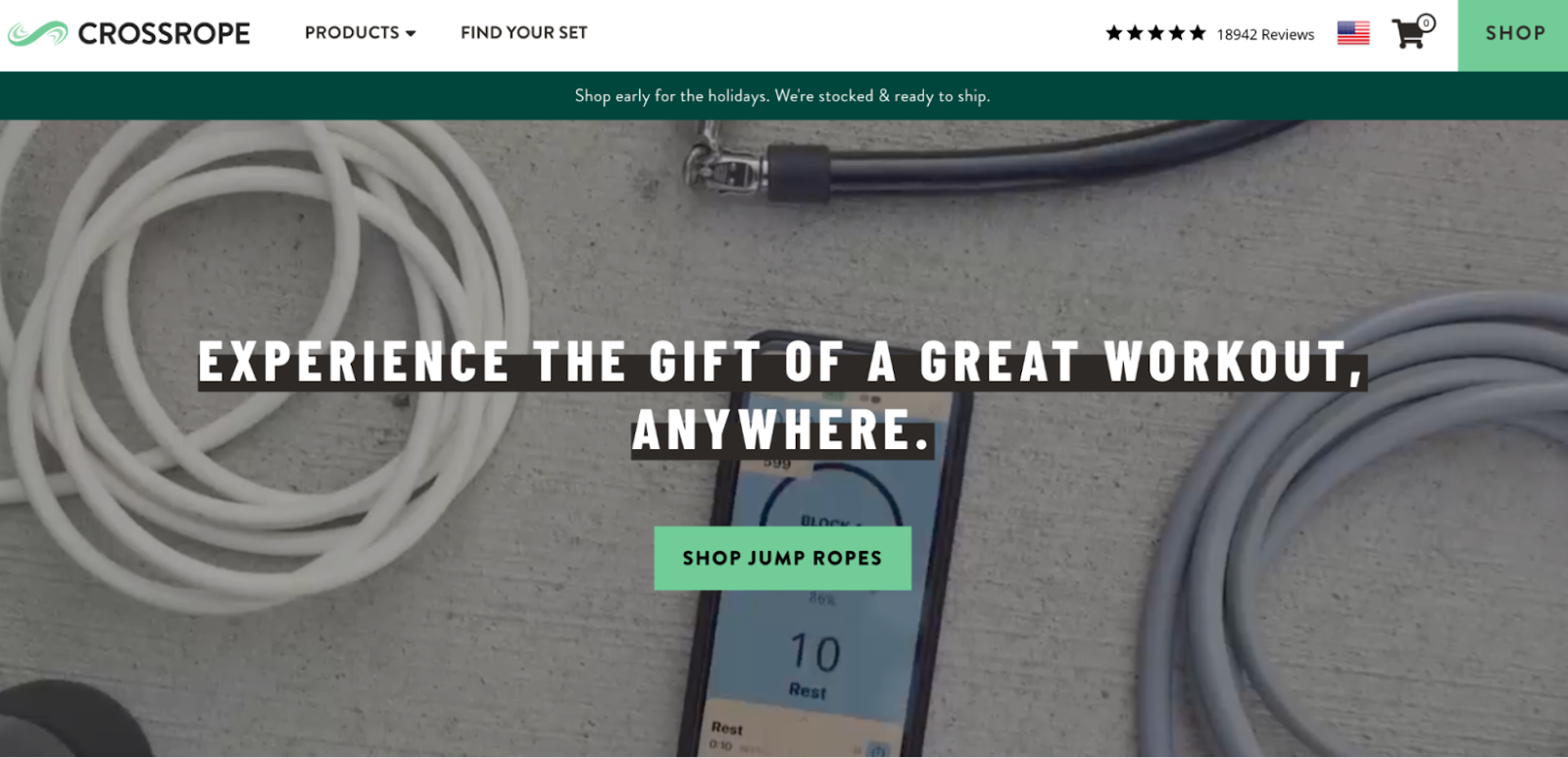Screen dimensions: 1568x758
Task: Click the hero headline about great workout
Action: pyautogui.click(x=782, y=396)
